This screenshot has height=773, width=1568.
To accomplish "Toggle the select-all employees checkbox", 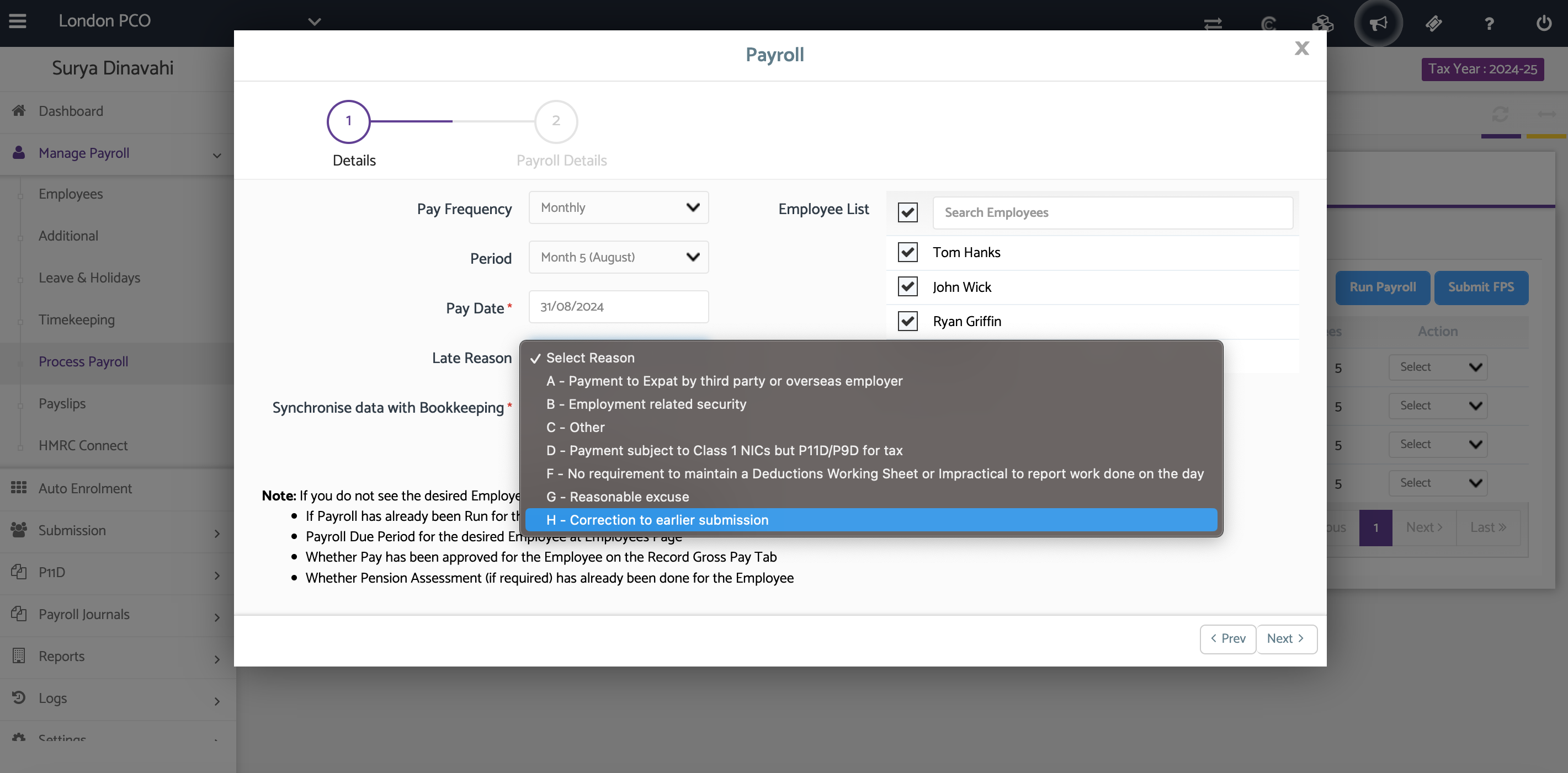I will [x=907, y=212].
